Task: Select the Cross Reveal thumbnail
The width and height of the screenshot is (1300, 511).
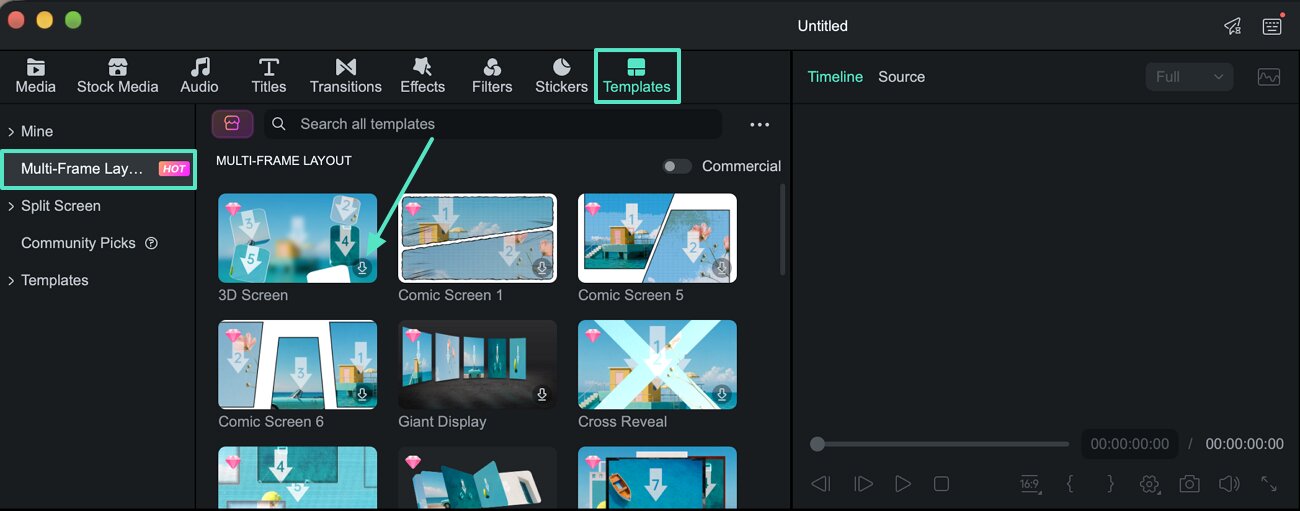Action: coord(657,365)
